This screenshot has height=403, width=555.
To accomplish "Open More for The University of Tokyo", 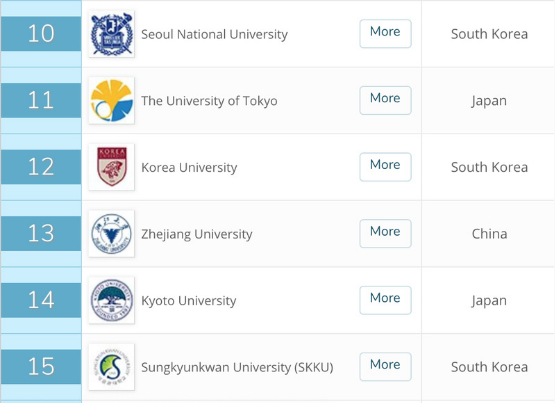I will tap(385, 100).
